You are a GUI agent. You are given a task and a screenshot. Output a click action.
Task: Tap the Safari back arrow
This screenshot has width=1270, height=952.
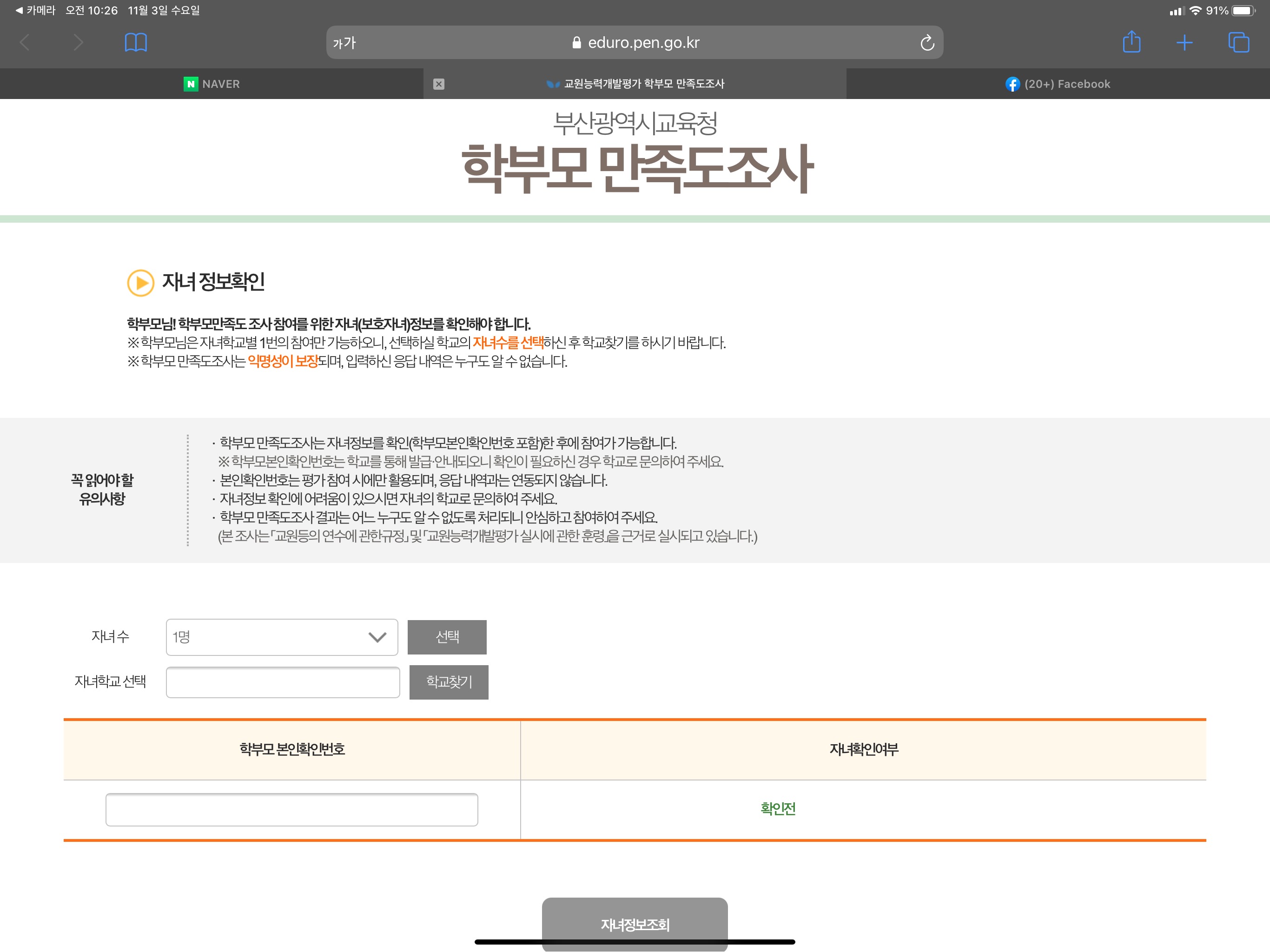[x=25, y=42]
